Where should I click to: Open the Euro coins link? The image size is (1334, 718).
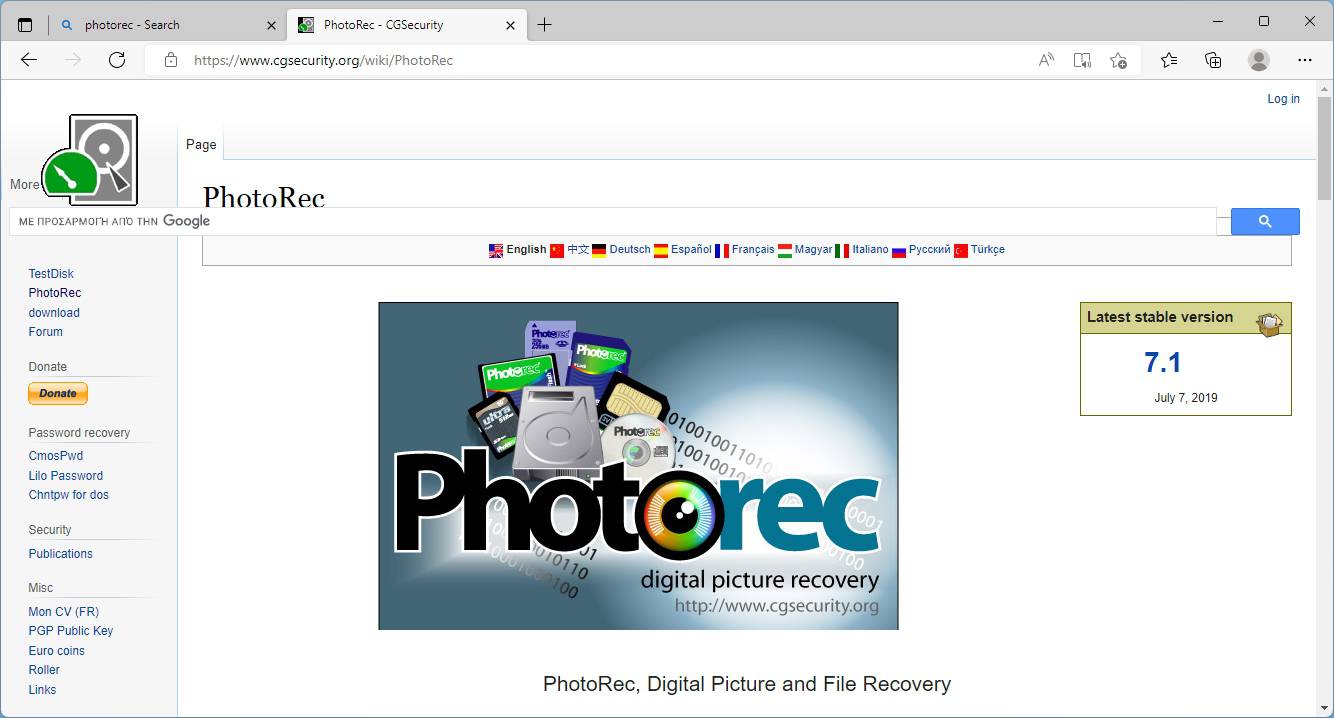[57, 651]
